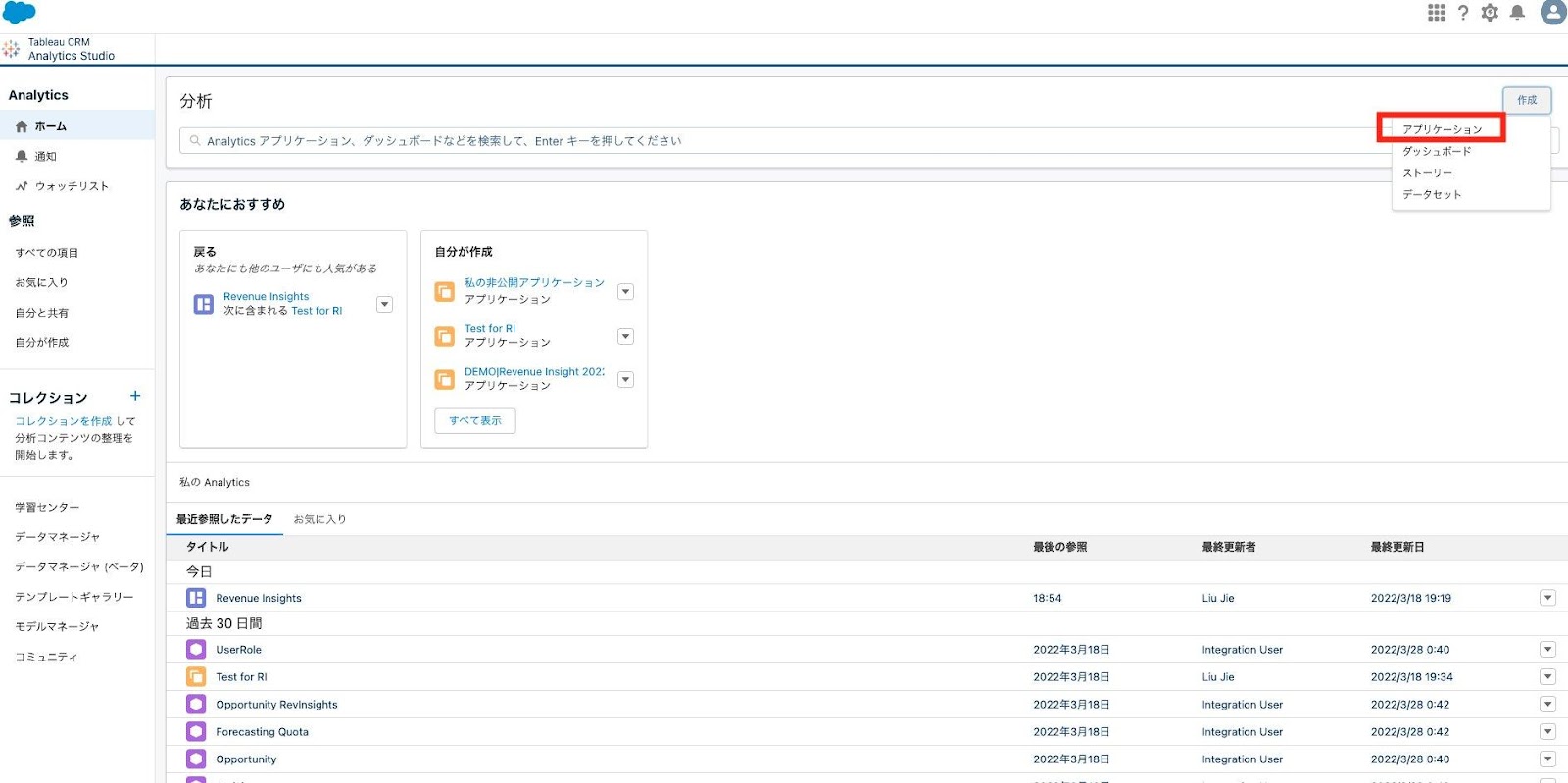Open dropdown for 私の非公開アプリケーション

pos(625,292)
